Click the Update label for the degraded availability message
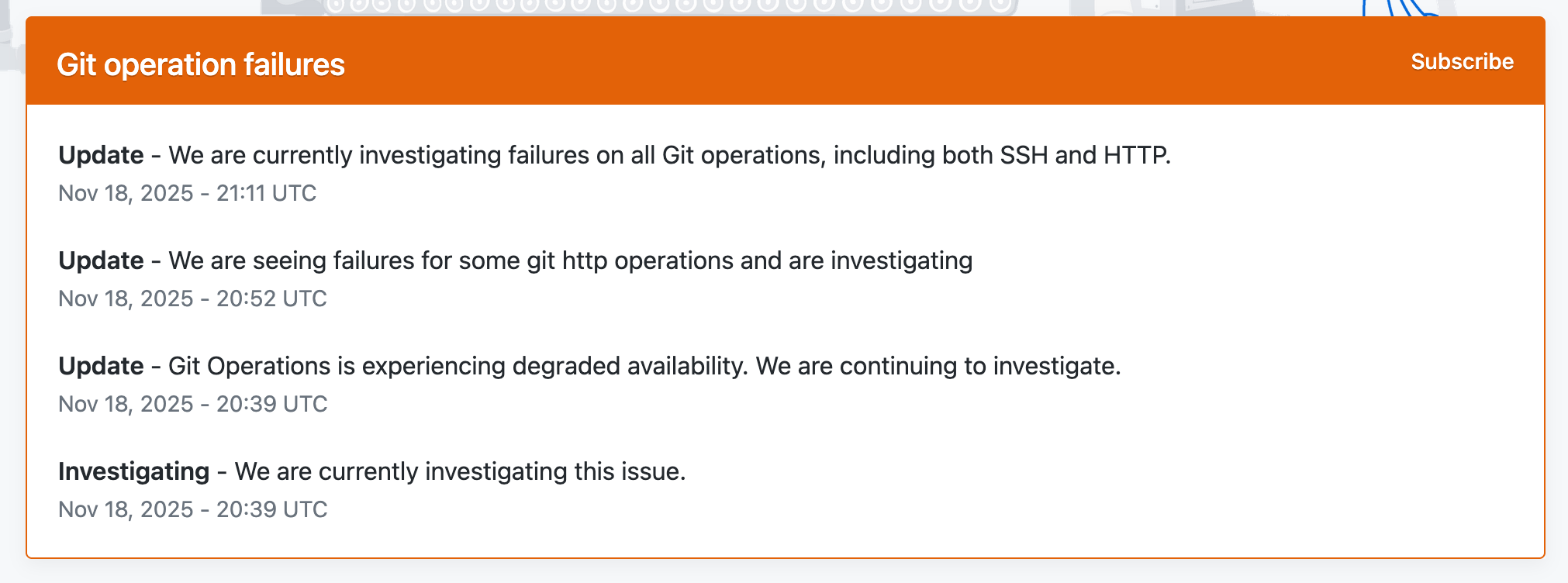Screen dimensions: 1568x583 (101, 366)
